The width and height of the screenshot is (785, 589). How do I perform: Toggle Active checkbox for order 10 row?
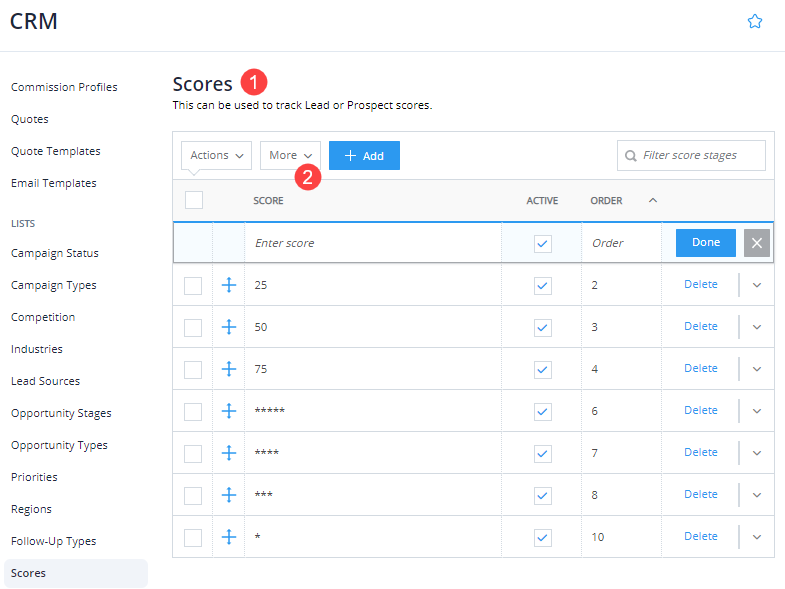(x=543, y=538)
